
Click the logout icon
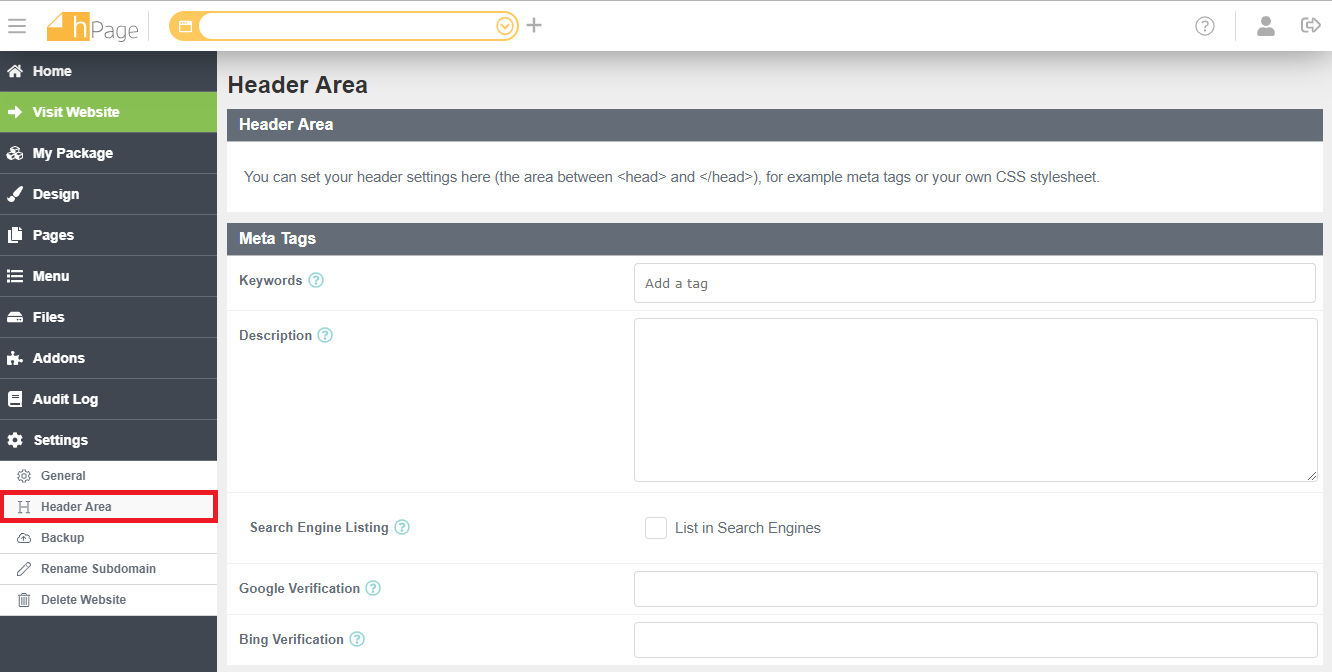click(1311, 25)
